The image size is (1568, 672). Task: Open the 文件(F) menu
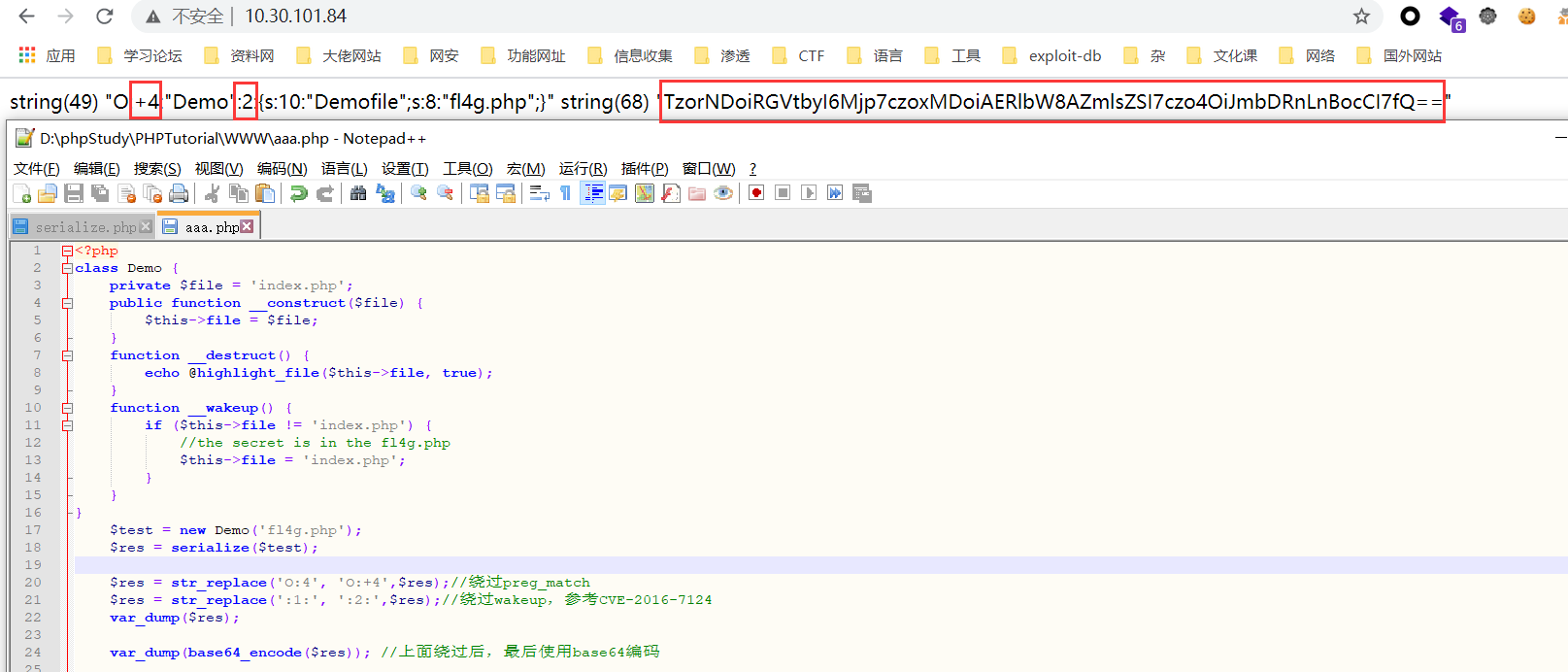36,169
